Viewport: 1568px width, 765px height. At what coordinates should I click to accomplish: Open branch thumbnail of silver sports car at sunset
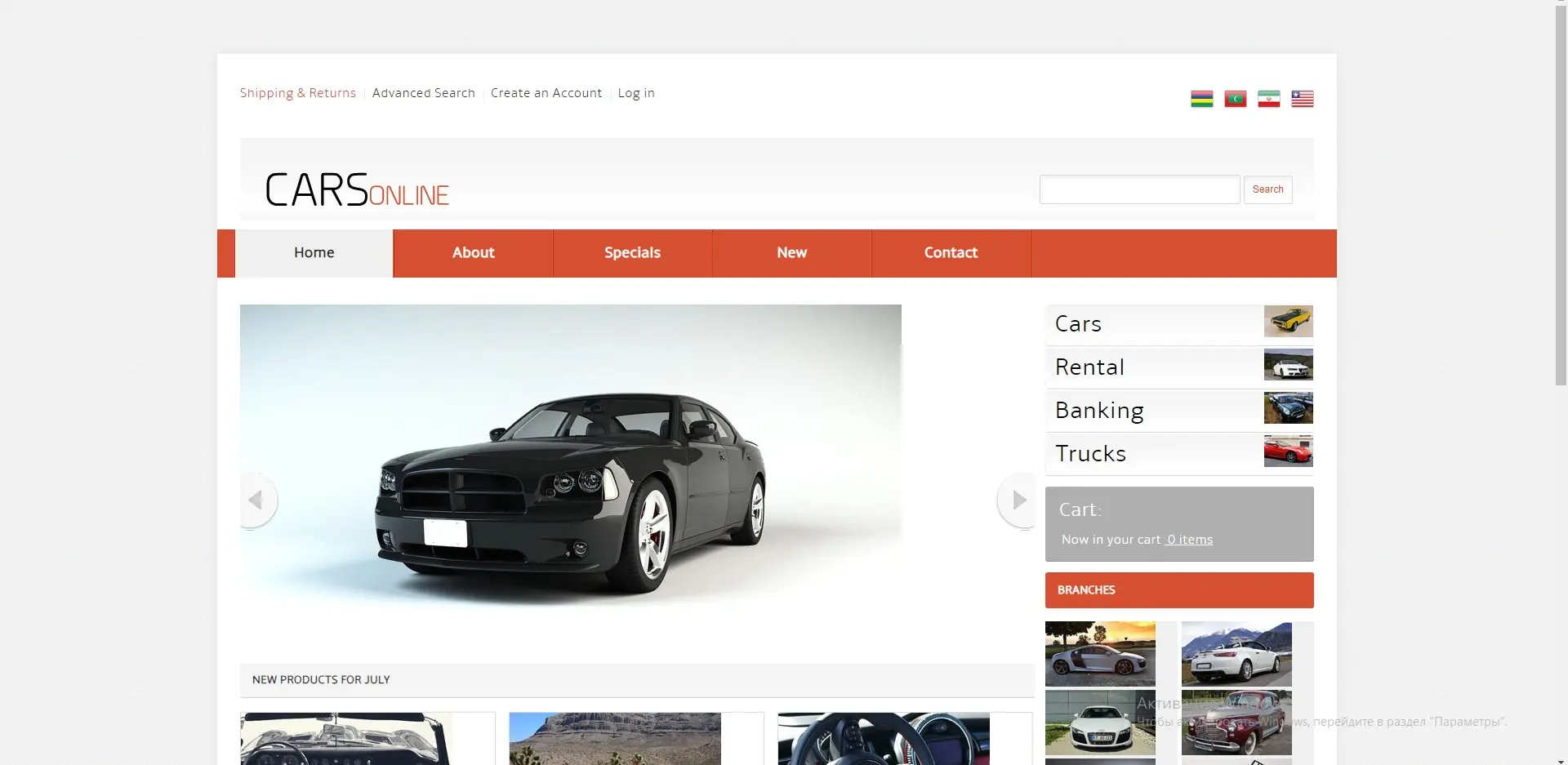(1100, 654)
